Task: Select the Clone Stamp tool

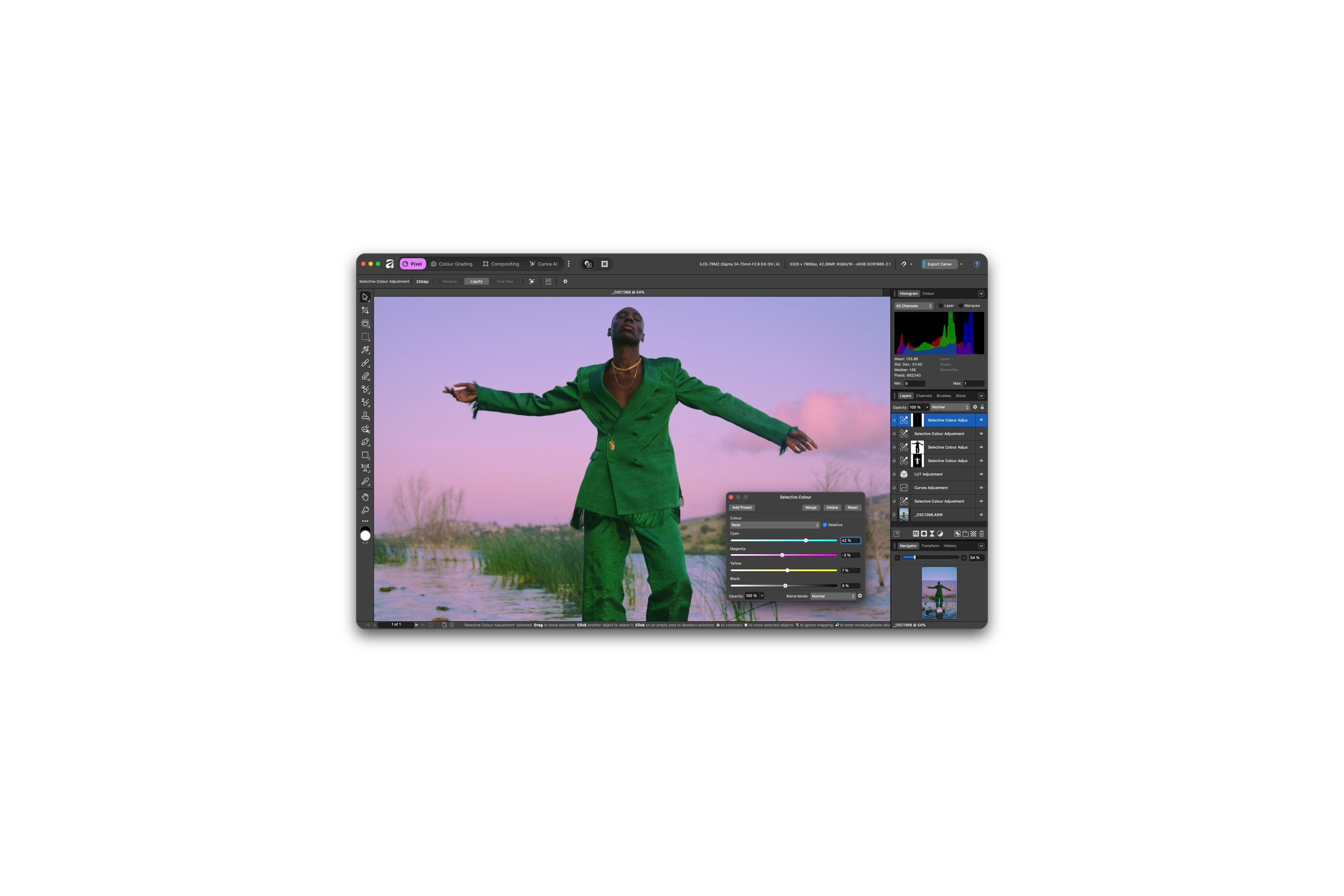Action: pyautogui.click(x=365, y=415)
